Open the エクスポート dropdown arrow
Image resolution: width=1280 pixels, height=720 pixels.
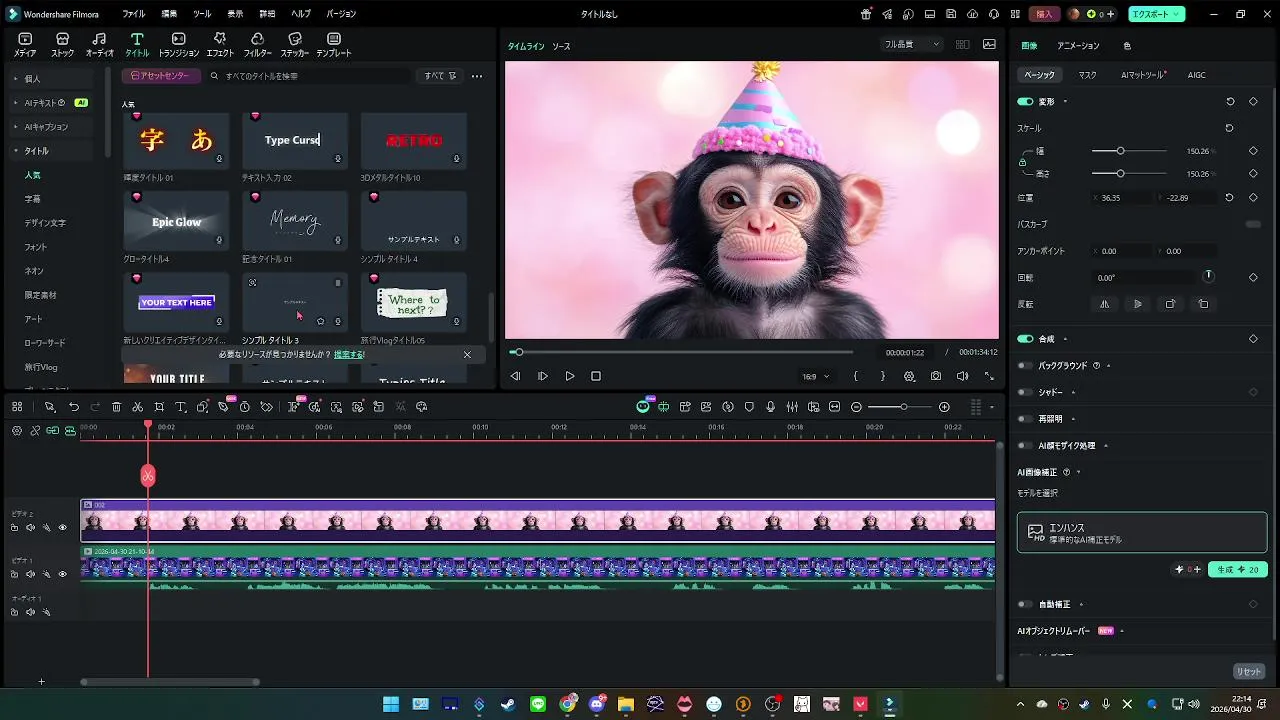pos(1176,14)
